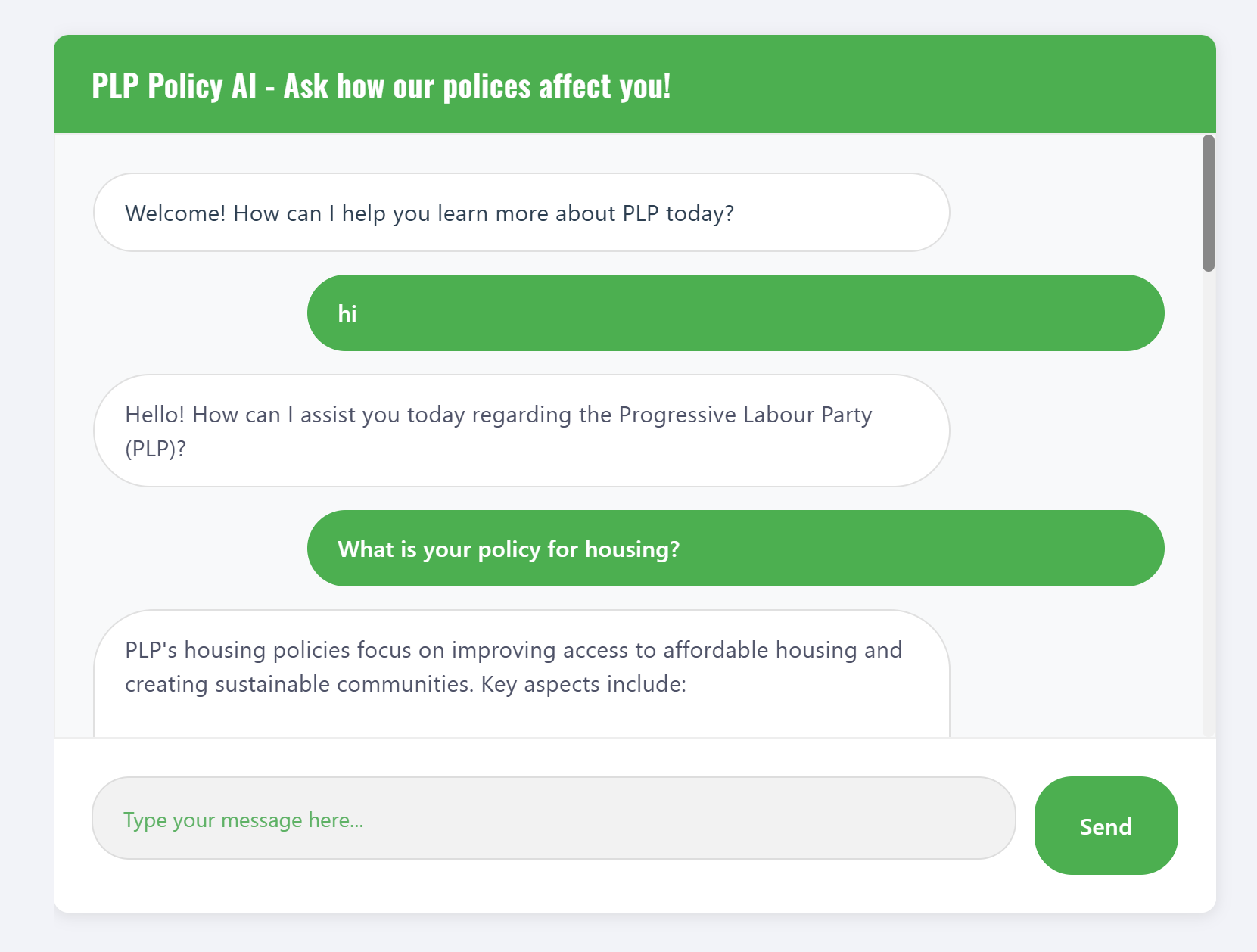Select the user's 'hi' message bubble

coord(735,313)
